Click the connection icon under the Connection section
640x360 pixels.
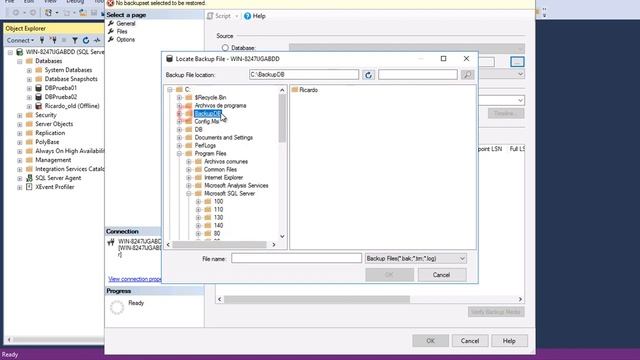click(111, 242)
